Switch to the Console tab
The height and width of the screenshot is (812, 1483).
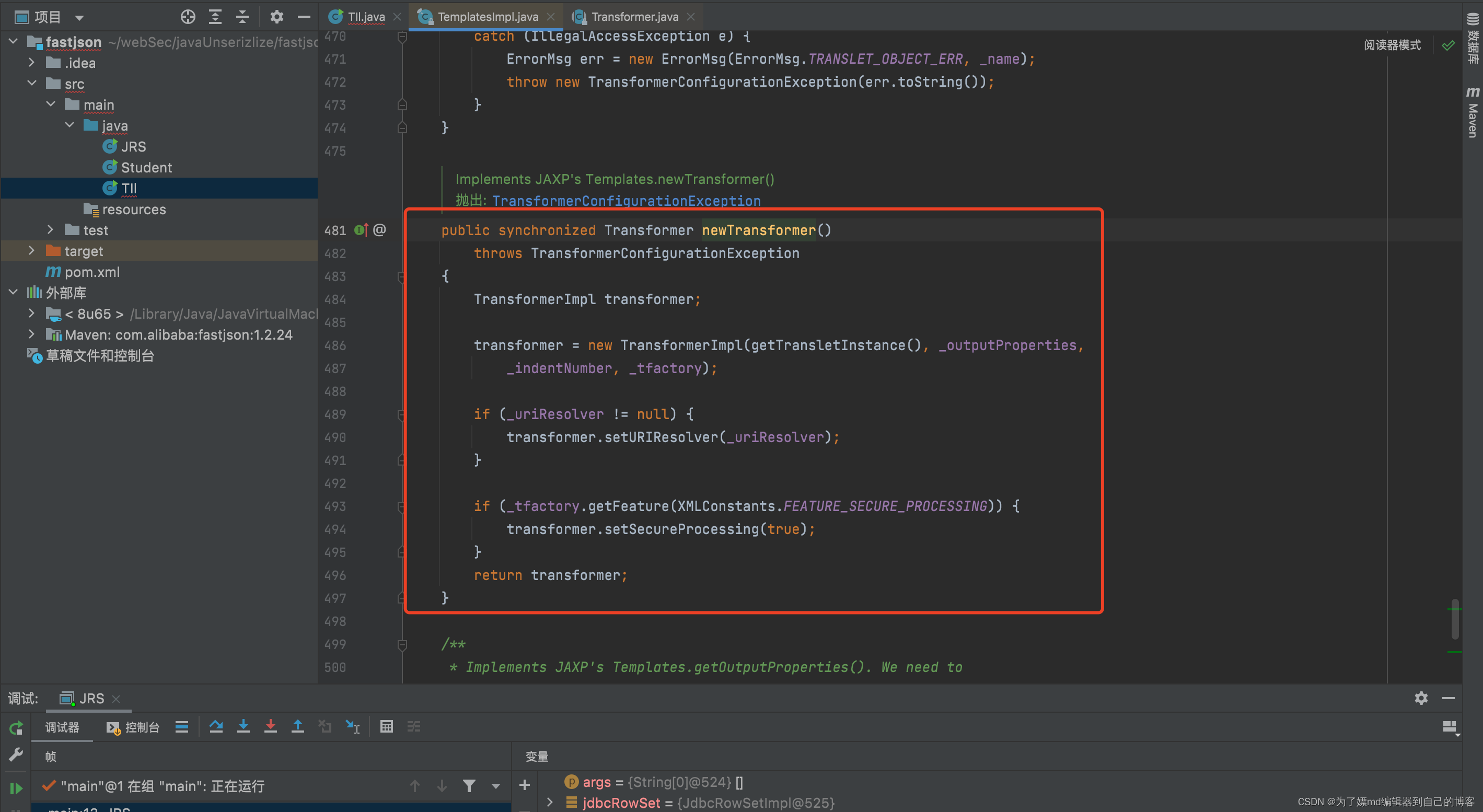[x=133, y=727]
